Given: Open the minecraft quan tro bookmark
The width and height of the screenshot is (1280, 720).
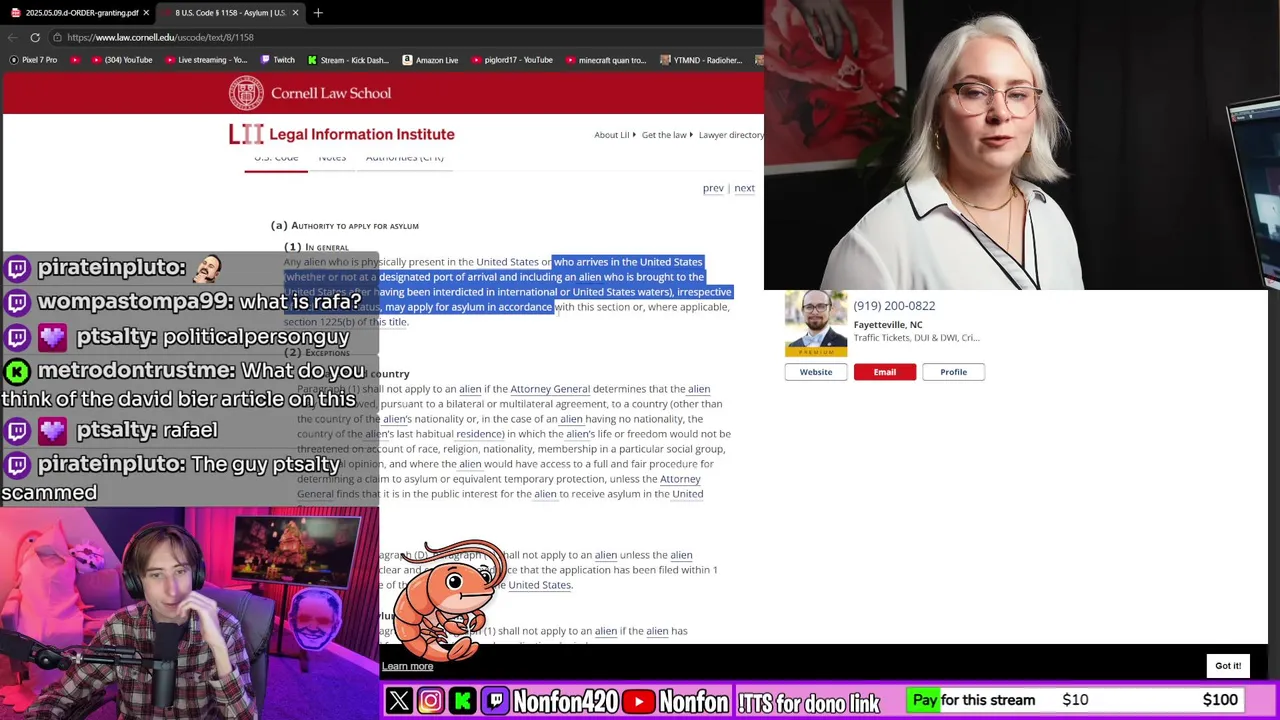Looking at the screenshot, I should pos(605,60).
